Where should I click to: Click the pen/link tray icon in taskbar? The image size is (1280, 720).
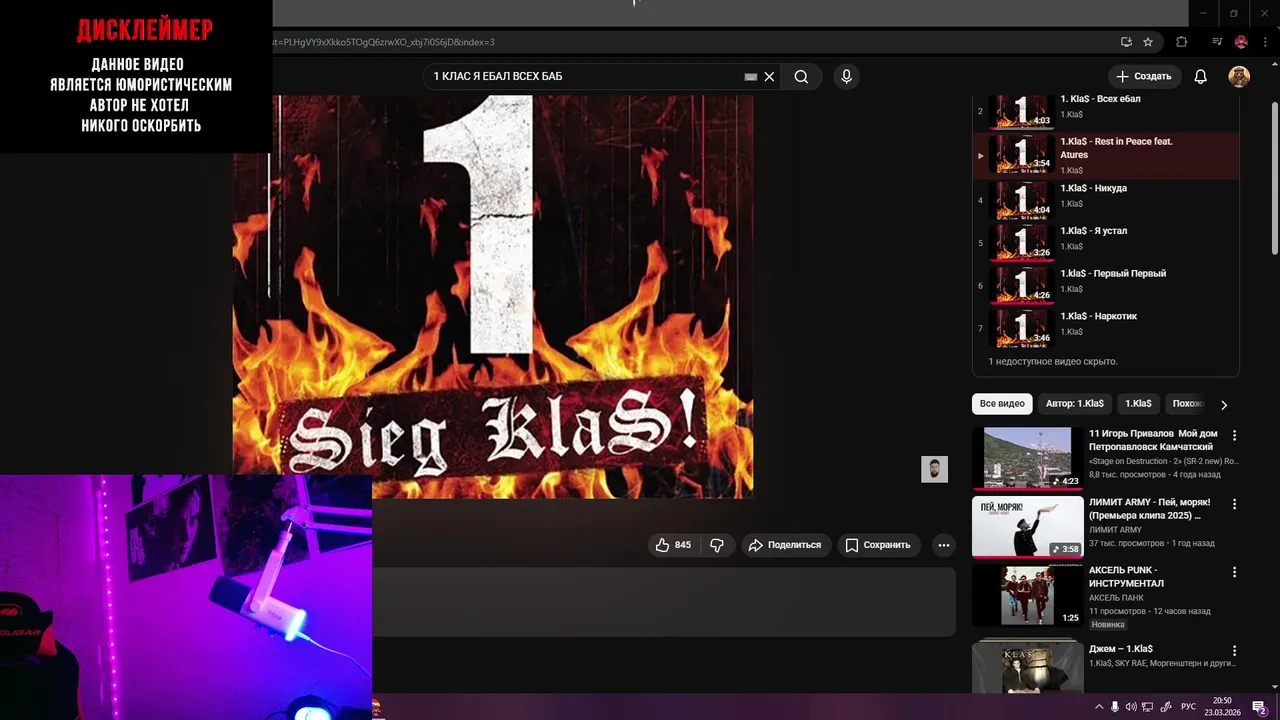[x=1165, y=707]
